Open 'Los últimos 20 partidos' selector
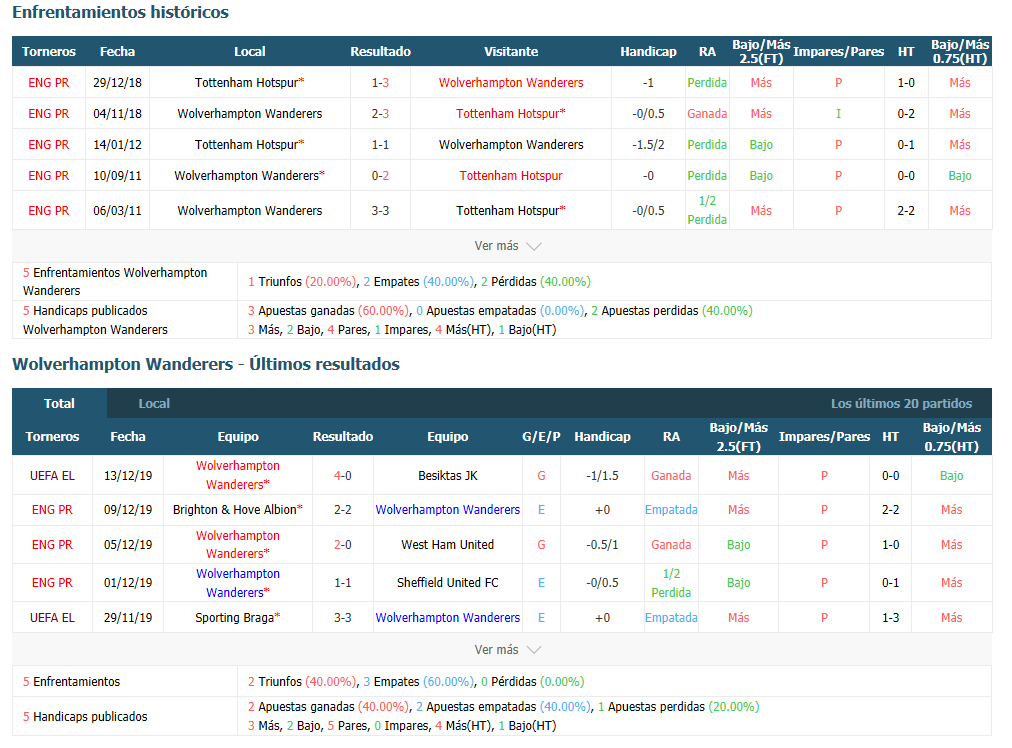The width and height of the screenshot is (1012, 748). pyautogui.click(x=901, y=403)
